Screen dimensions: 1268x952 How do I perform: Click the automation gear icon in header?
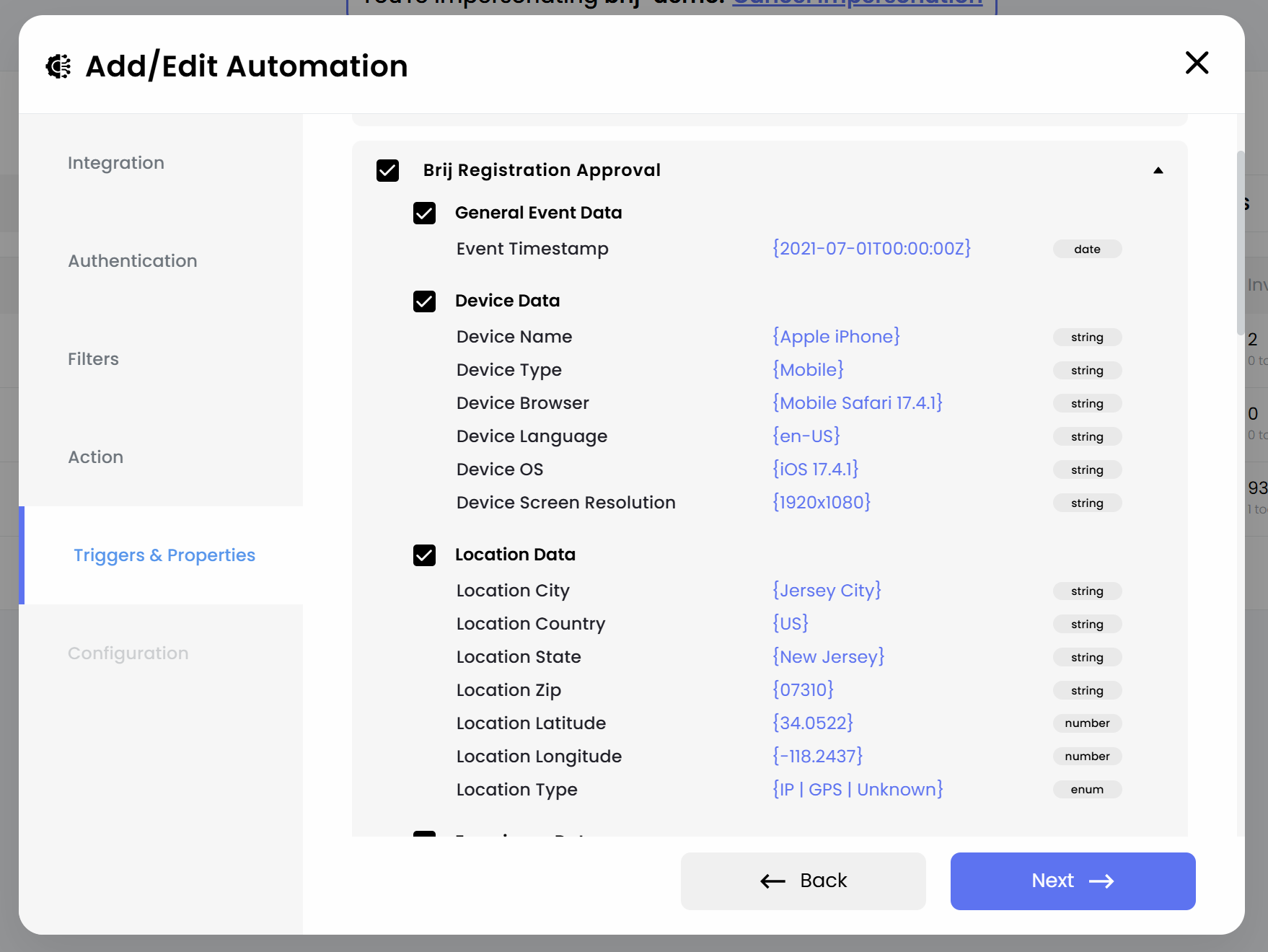click(x=58, y=66)
